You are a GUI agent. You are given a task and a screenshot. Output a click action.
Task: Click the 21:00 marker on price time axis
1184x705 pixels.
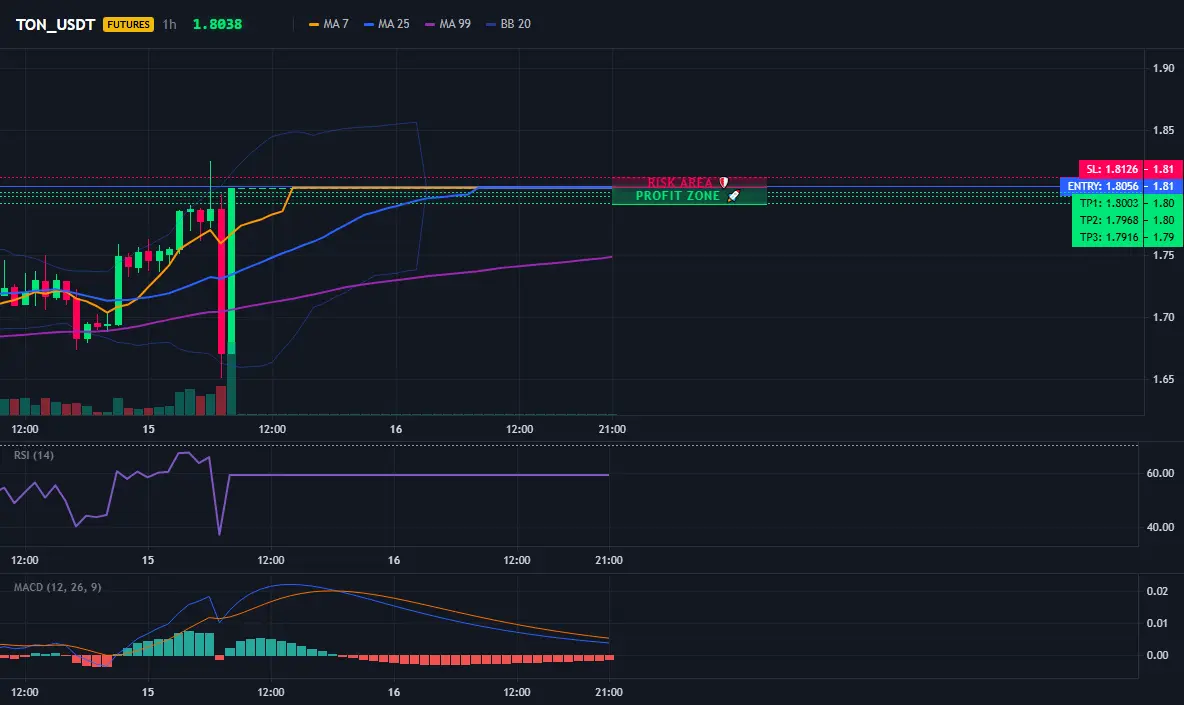(x=612, y=429)
